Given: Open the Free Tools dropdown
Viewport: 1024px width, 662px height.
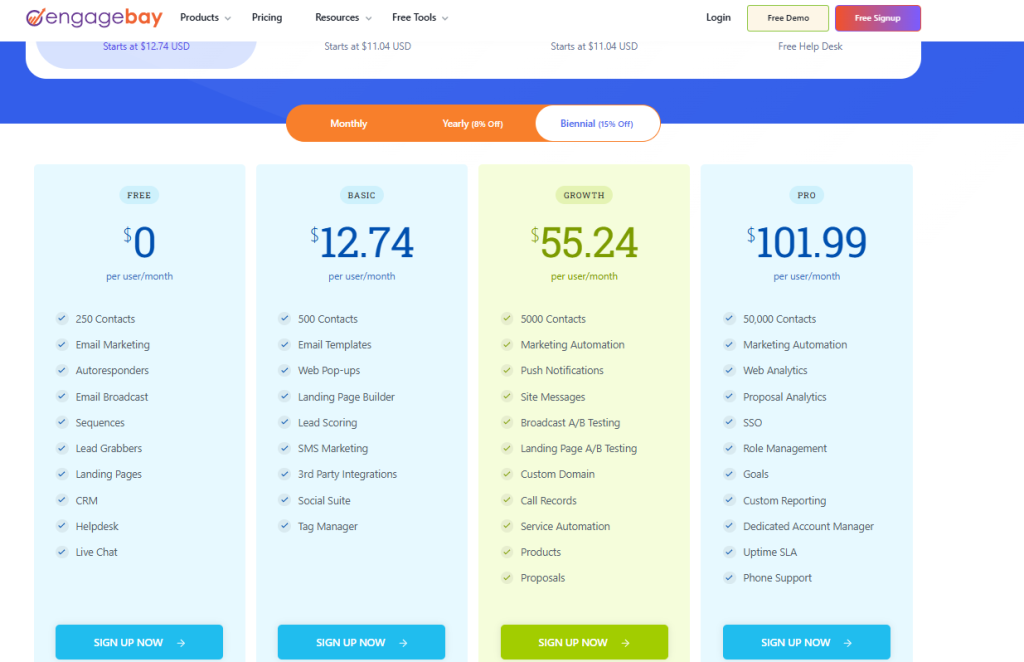Looking at the screenshot, I should point(420,18).
